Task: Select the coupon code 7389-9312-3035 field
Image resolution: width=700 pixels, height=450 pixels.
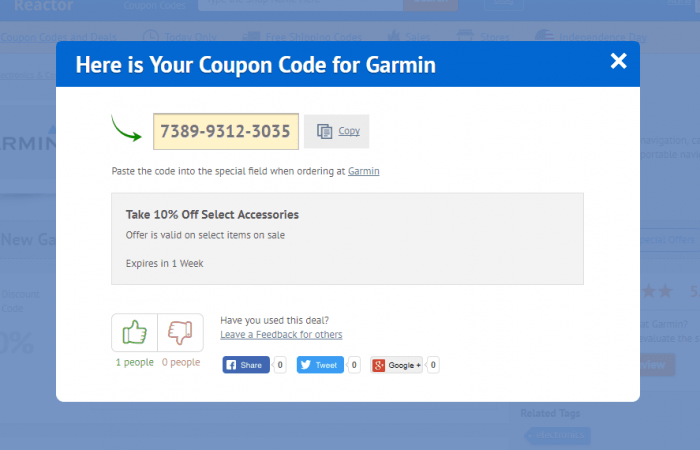Action: (226, 131)
